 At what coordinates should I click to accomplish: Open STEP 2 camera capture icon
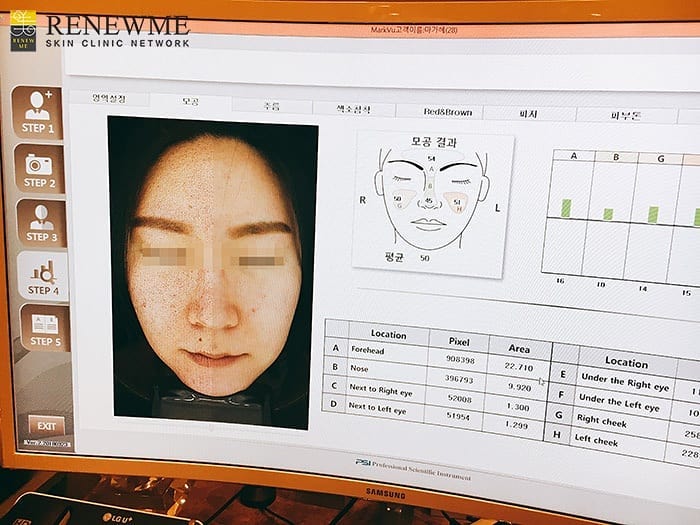coord(39,169)
